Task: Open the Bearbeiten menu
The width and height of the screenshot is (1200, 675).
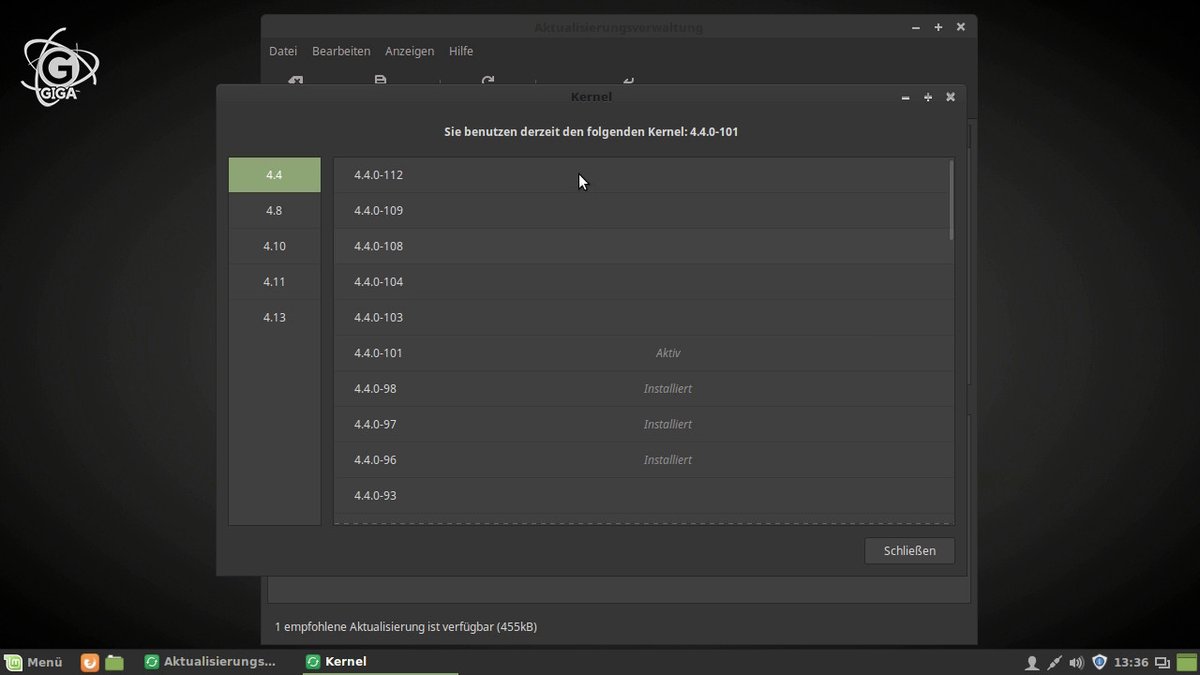Action: point(341,51)
